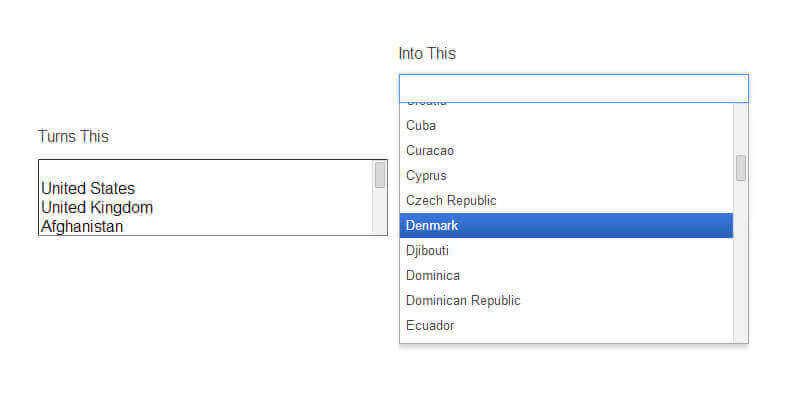800x400 pixels.
Task: Select Czech Republic option
Action: pos(451,200)
